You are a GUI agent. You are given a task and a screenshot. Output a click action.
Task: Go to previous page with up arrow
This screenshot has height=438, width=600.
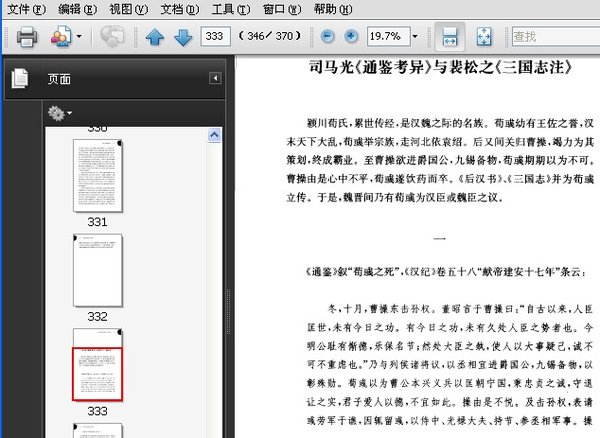(x=155, y=37)
